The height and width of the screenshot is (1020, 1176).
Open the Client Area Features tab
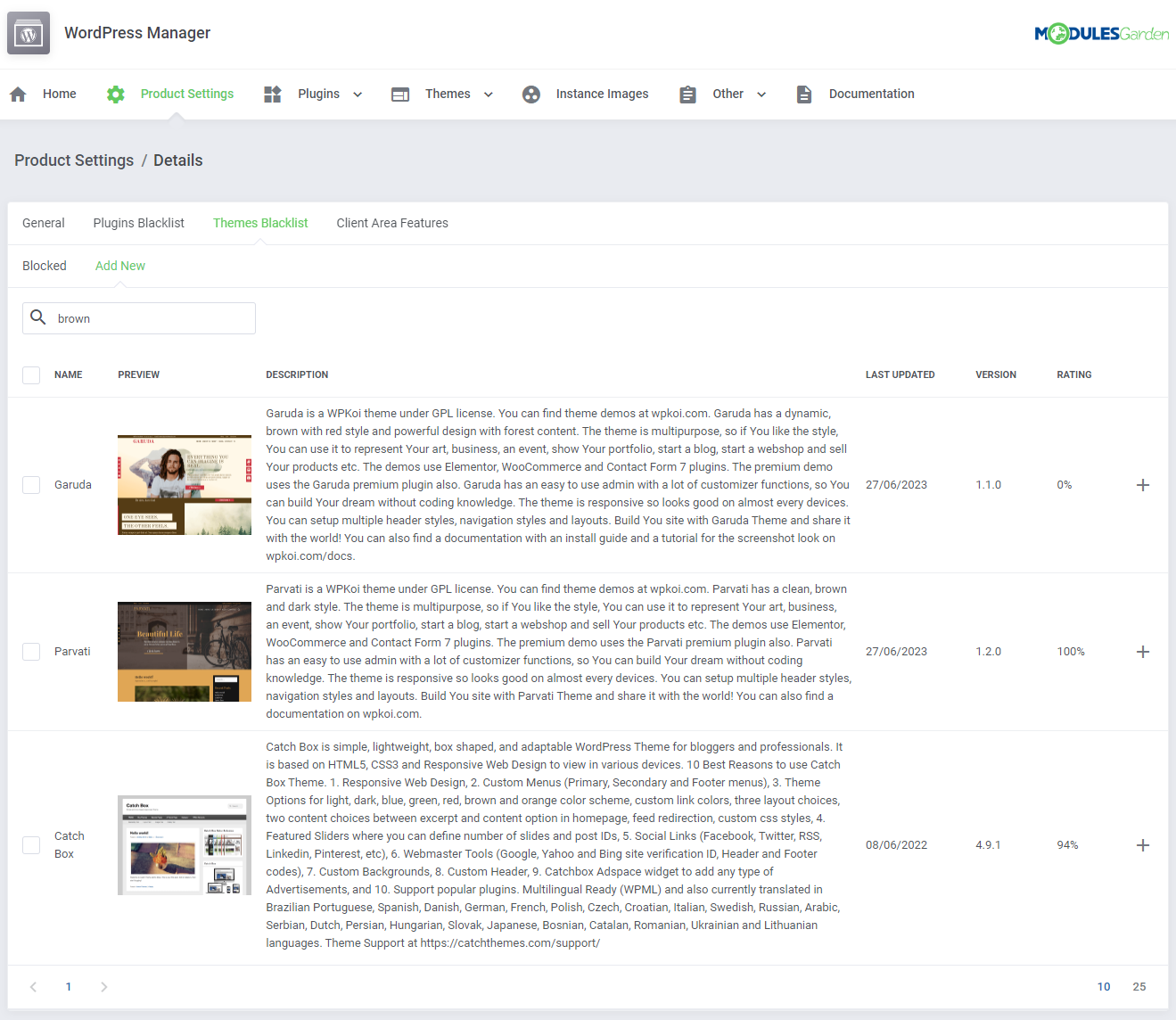[x=392, y=223]
